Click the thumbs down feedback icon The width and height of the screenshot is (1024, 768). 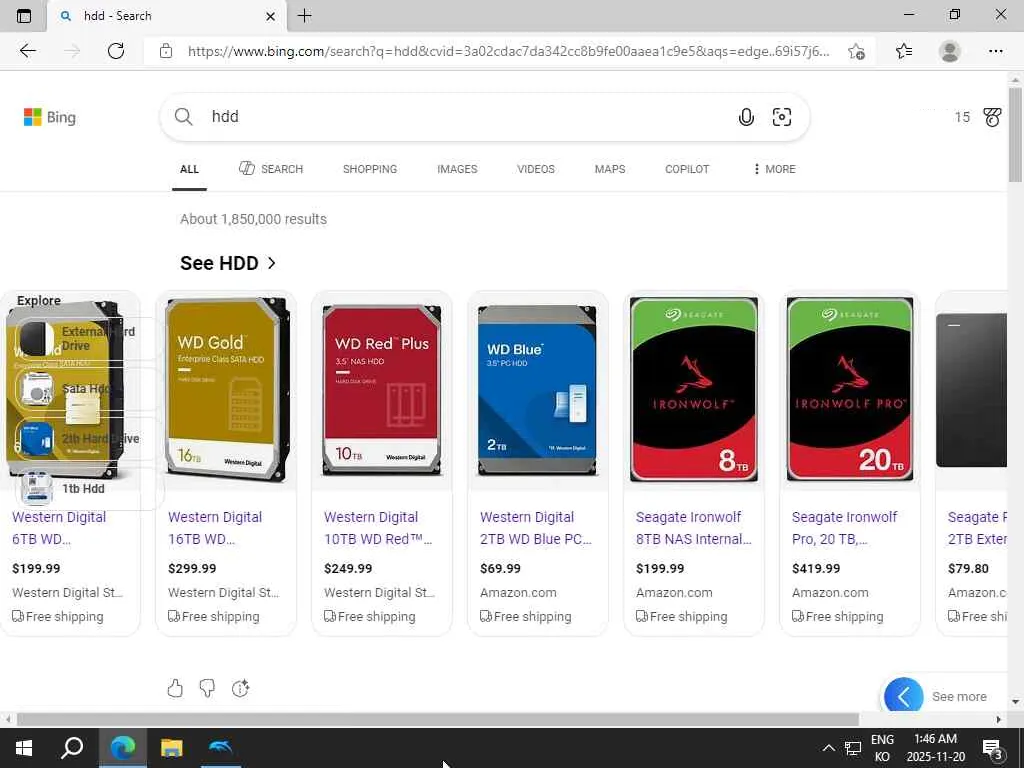(x=207, y=688)
